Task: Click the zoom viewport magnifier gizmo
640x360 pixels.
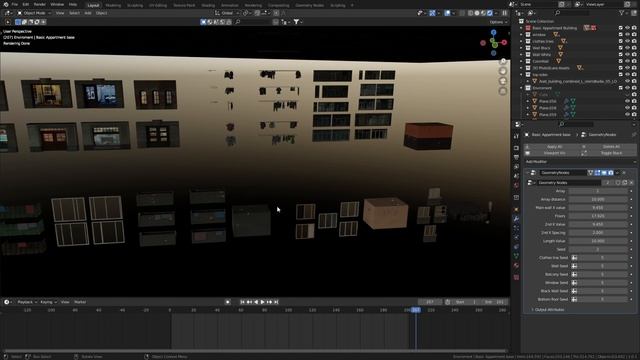Action: click(503, 62)
